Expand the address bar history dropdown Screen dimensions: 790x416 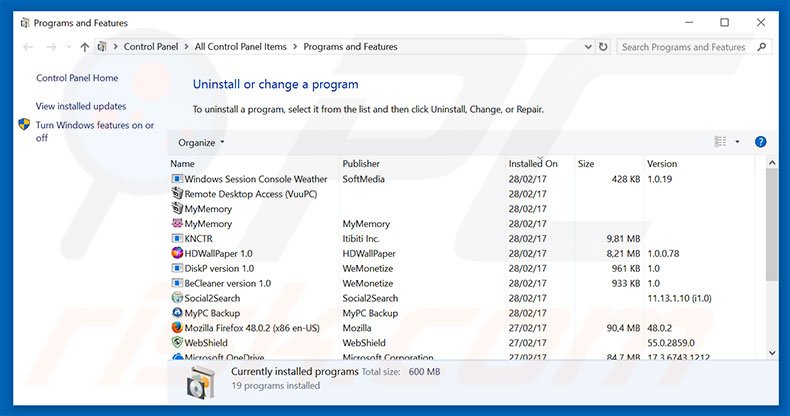pos(588,47)
